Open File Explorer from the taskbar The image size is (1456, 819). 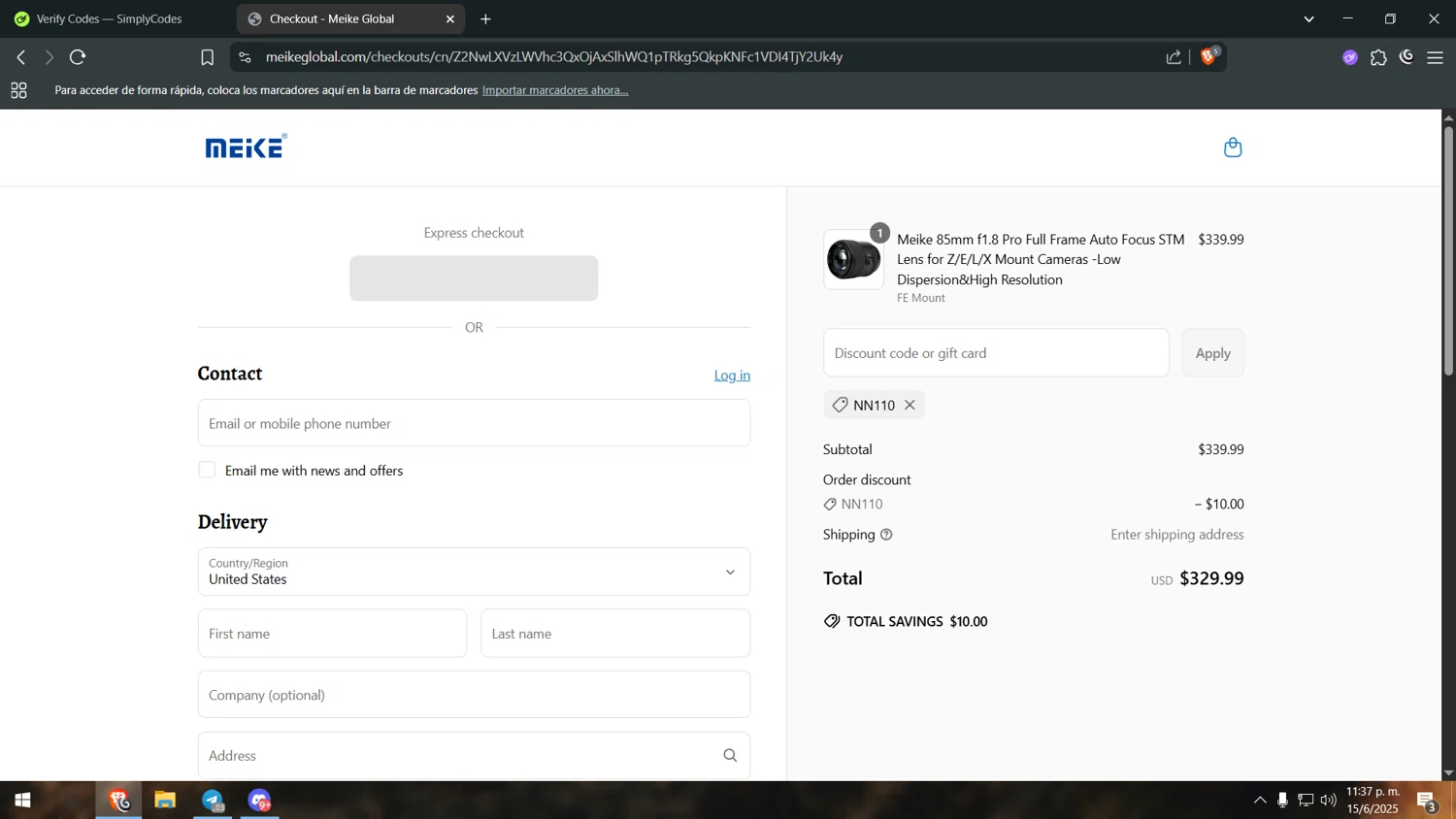[x=165, y=801]
